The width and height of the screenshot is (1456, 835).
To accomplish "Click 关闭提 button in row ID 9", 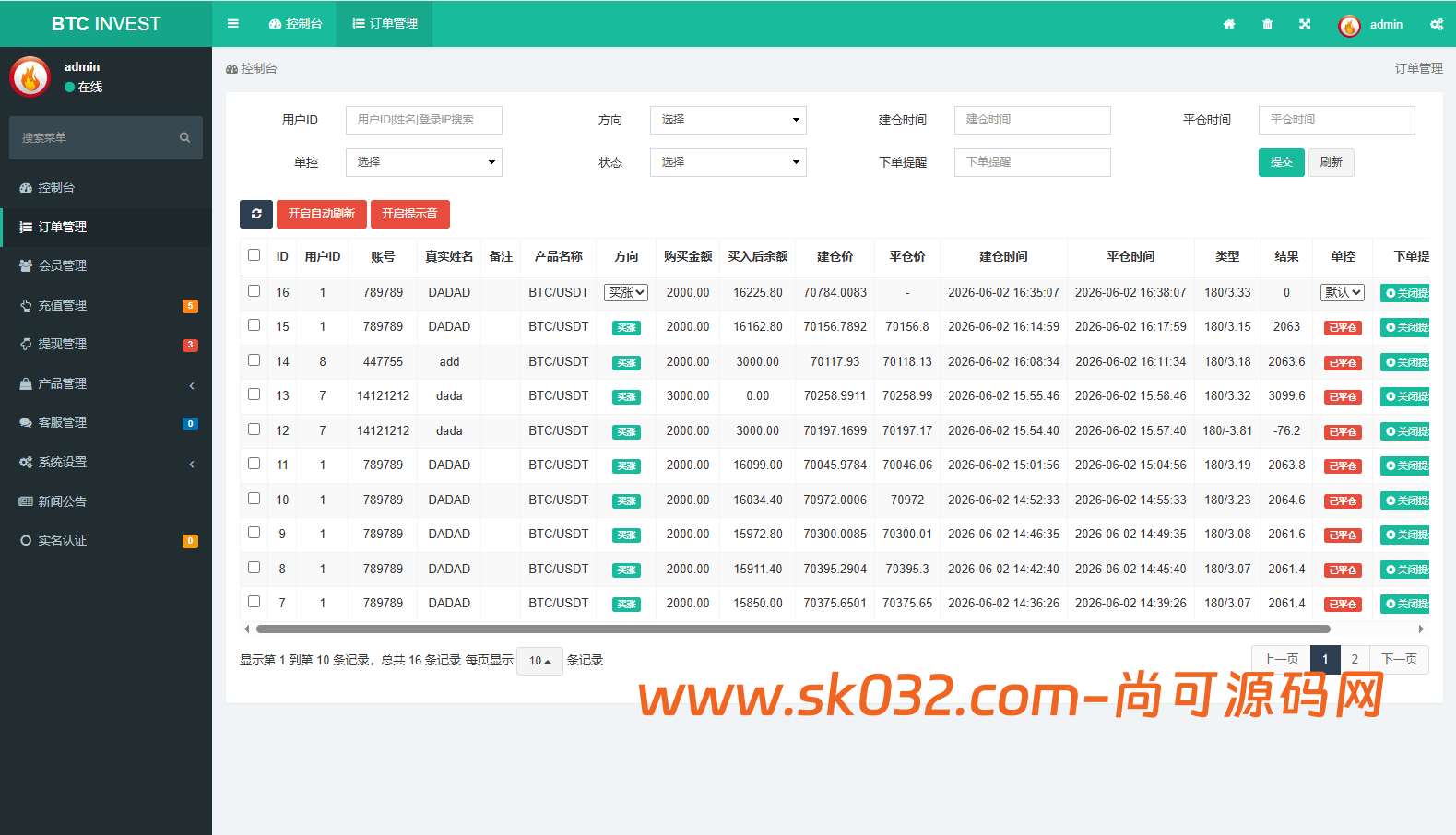I will (1405, 535).
